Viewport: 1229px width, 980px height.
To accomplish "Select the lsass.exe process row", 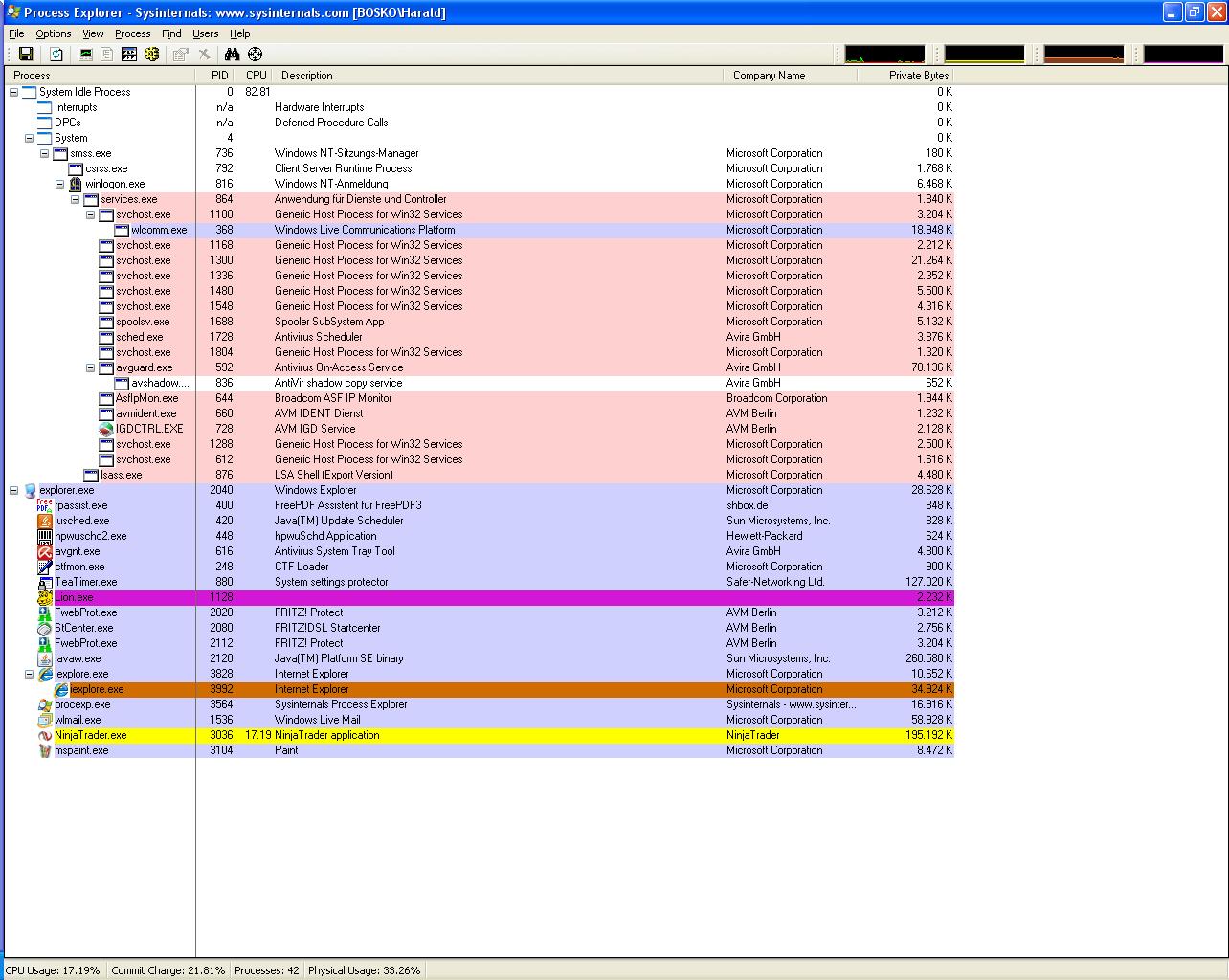I will pyautogui.click(x=480, y=475).
